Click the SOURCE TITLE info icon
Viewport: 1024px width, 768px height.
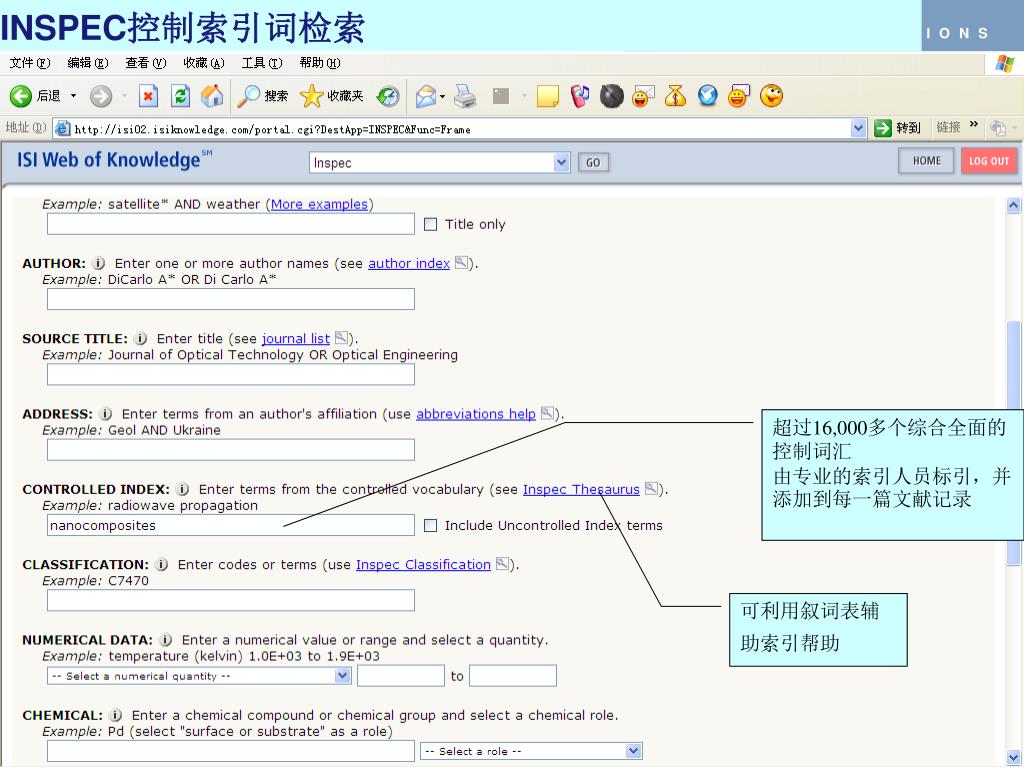140,338
